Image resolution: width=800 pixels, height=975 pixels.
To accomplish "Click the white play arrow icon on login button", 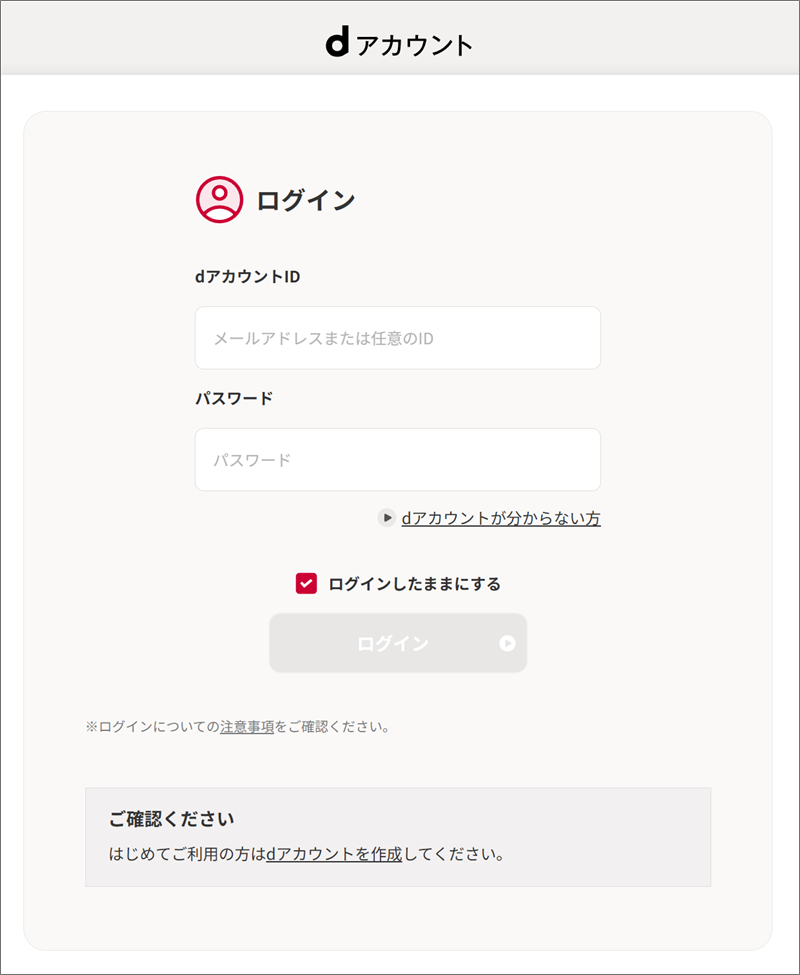I will [507, 643].
